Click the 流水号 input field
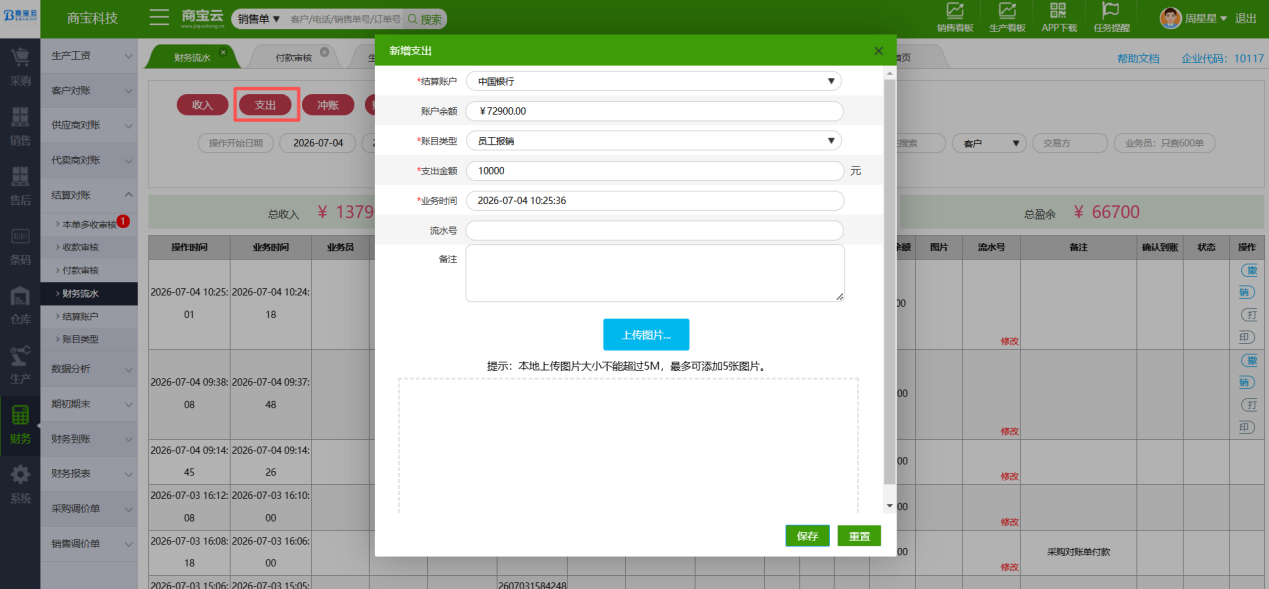Screen dimensions: 1269x589 (x=655, y=231)
